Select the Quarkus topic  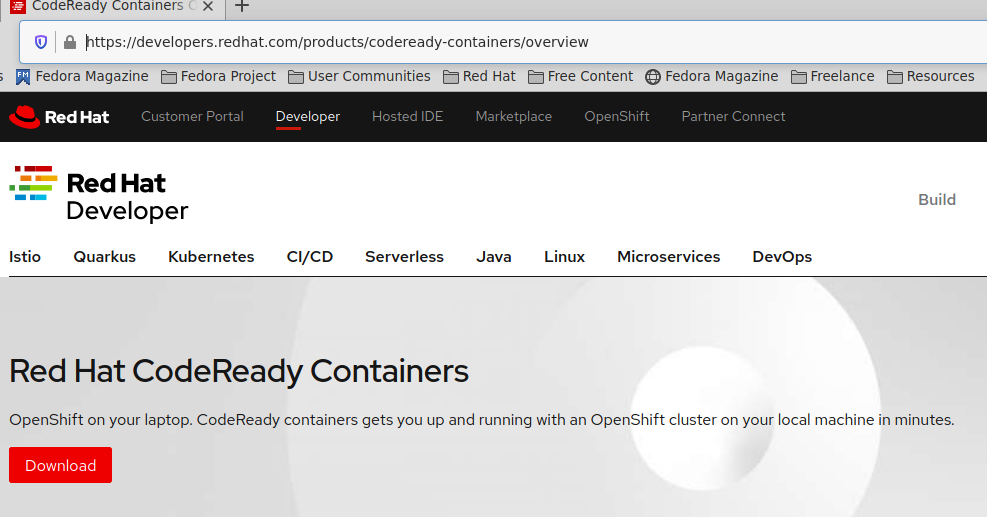point(104,257)
